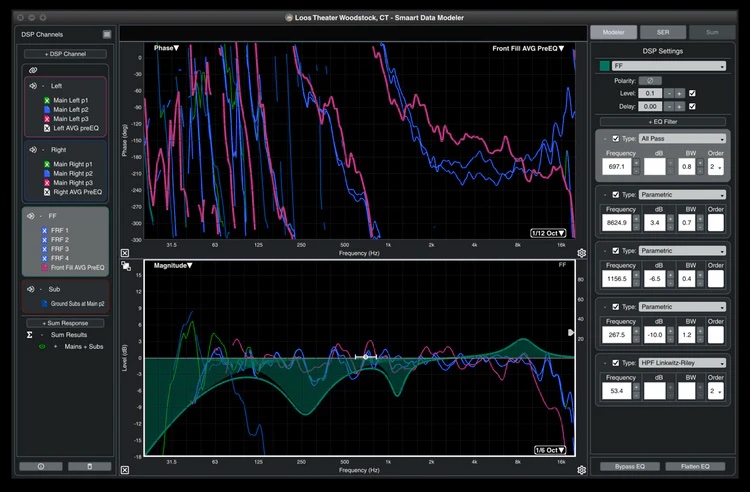750x492 pixels.
Task: Open magnitude plot settings gear
Action: coord(582,469)
